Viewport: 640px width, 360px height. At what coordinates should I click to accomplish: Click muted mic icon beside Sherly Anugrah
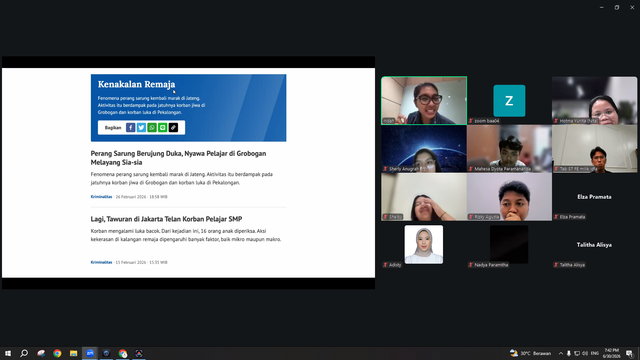pos(385,169)
